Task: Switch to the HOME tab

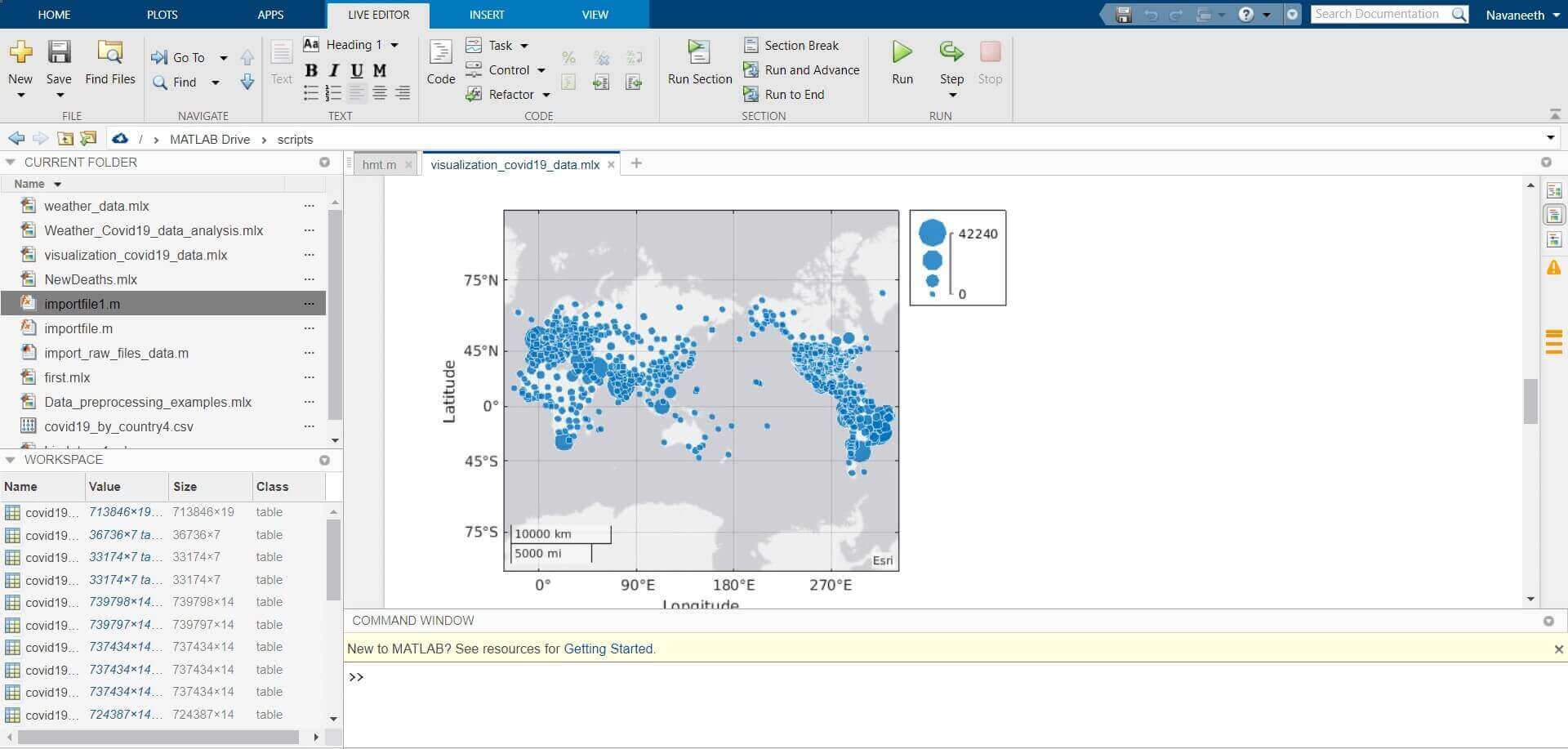Action: [55, 15]
